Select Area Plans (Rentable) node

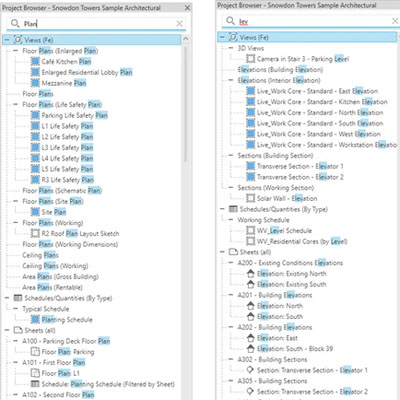(52, 287)
